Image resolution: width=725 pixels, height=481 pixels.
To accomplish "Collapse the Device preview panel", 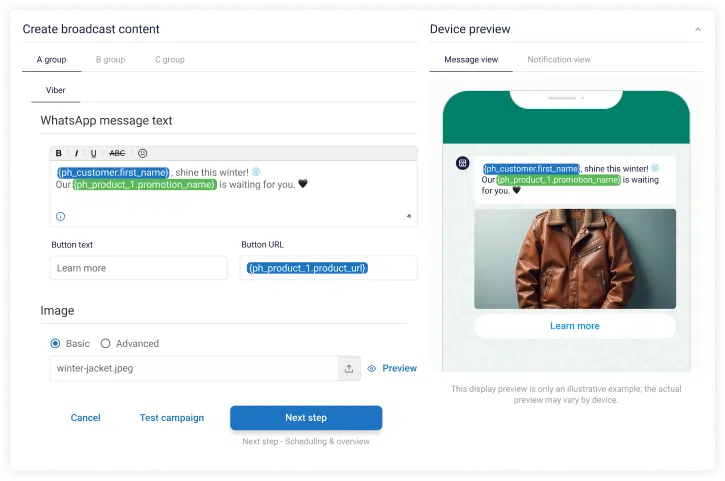I will coord(697,30).
